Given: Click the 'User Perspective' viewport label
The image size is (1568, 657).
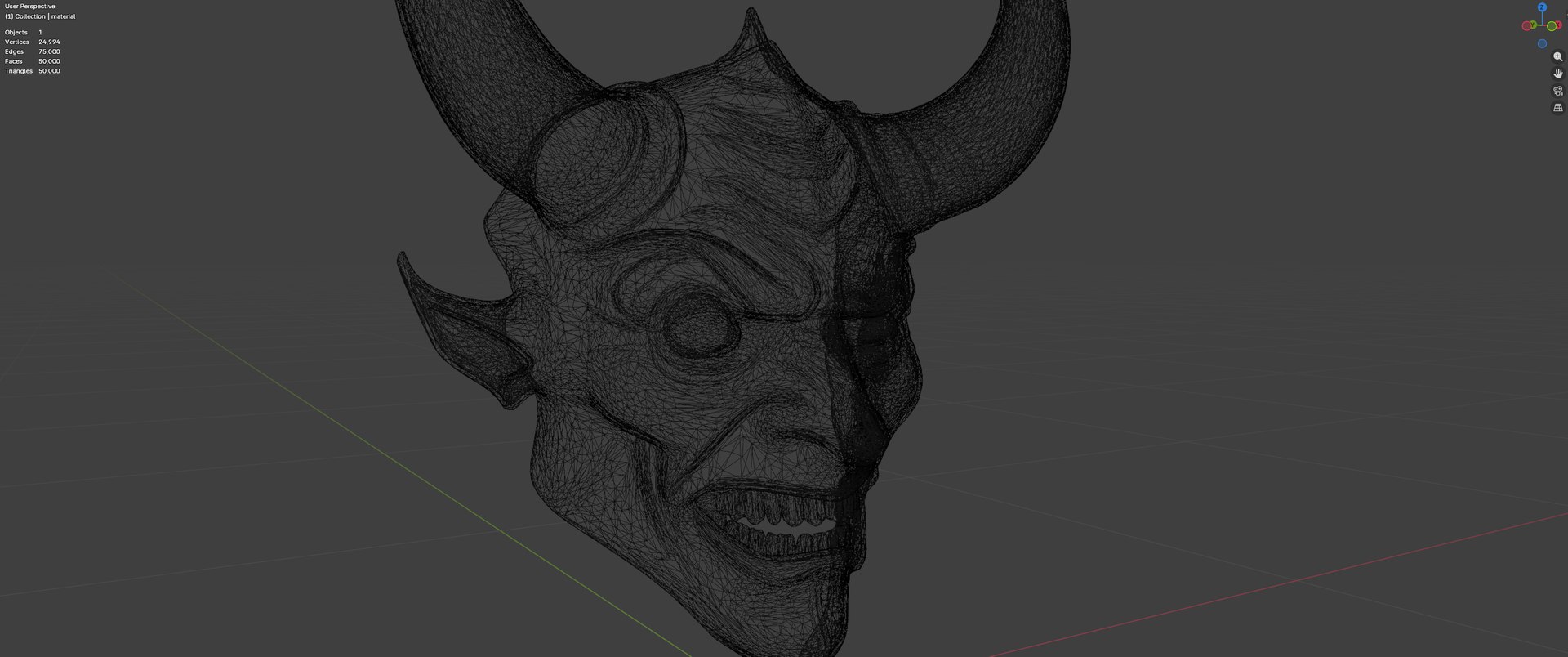Looking at the screenshot, I should click(30, 7).
